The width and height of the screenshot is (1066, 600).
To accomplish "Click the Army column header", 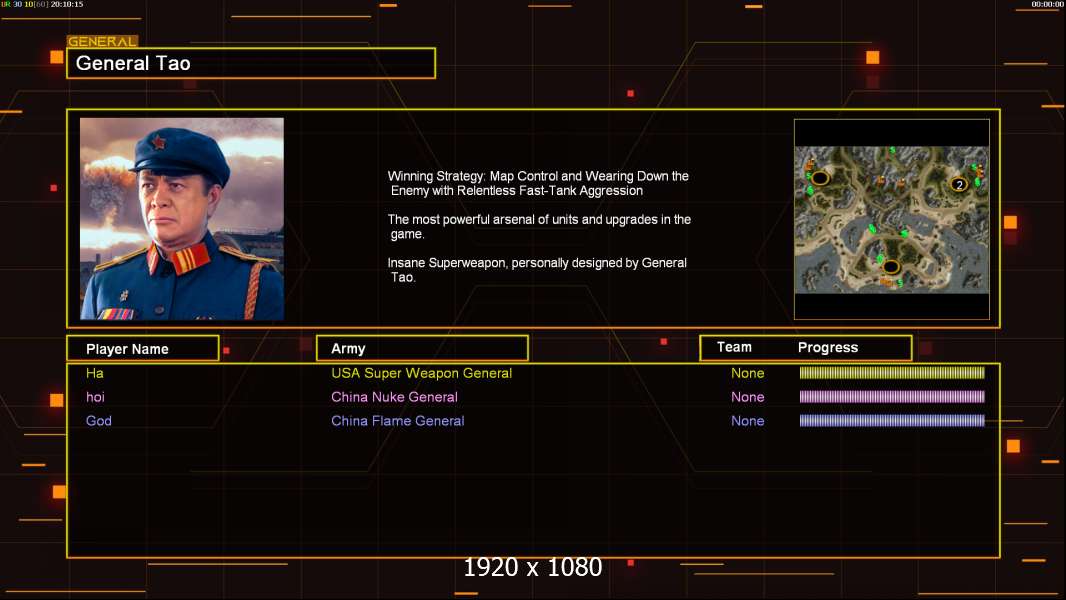I will 422,349.
